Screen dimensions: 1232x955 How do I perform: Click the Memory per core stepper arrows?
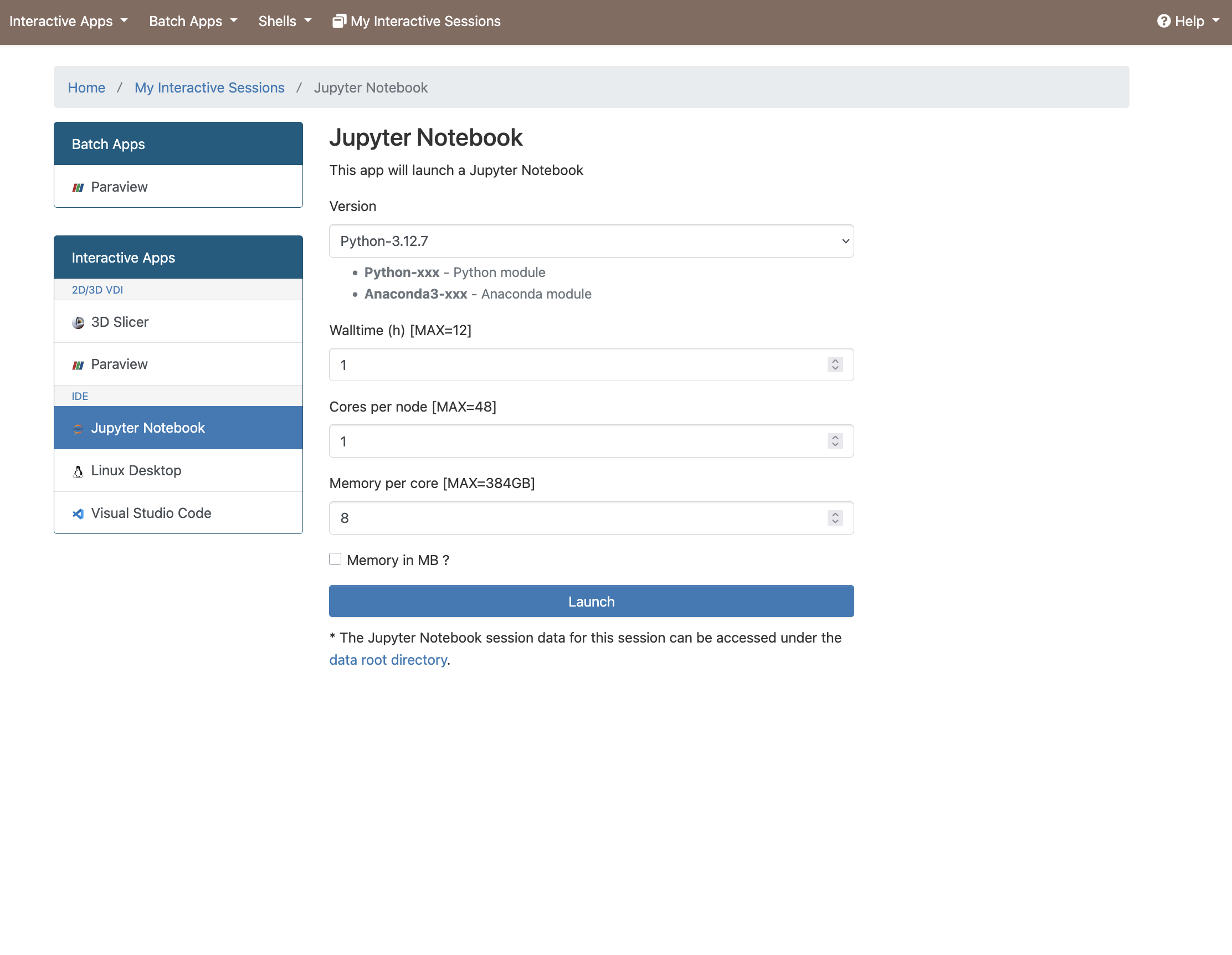coord(835,518)
